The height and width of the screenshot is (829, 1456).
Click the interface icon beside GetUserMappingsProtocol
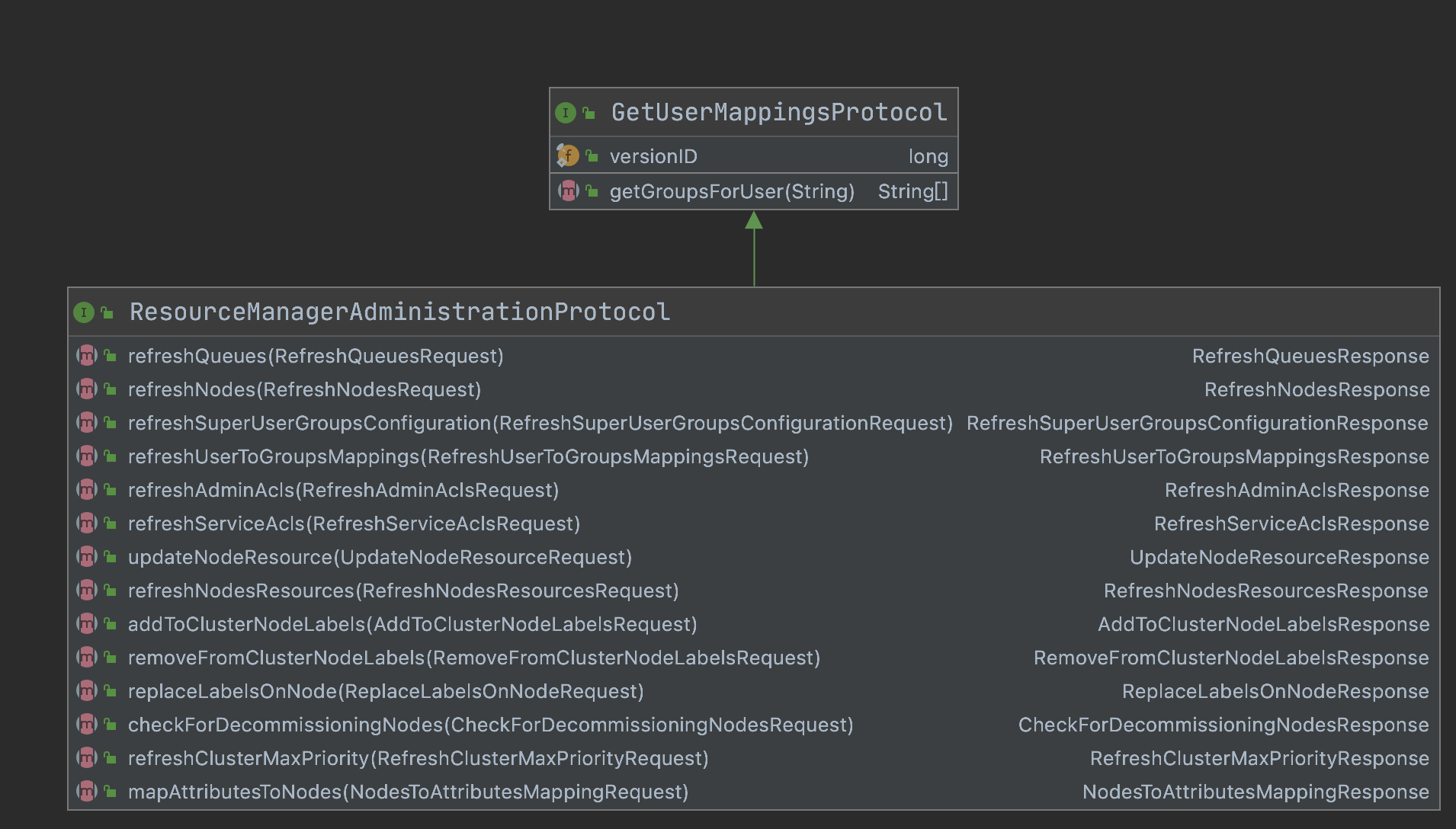[x=566, y=114]
